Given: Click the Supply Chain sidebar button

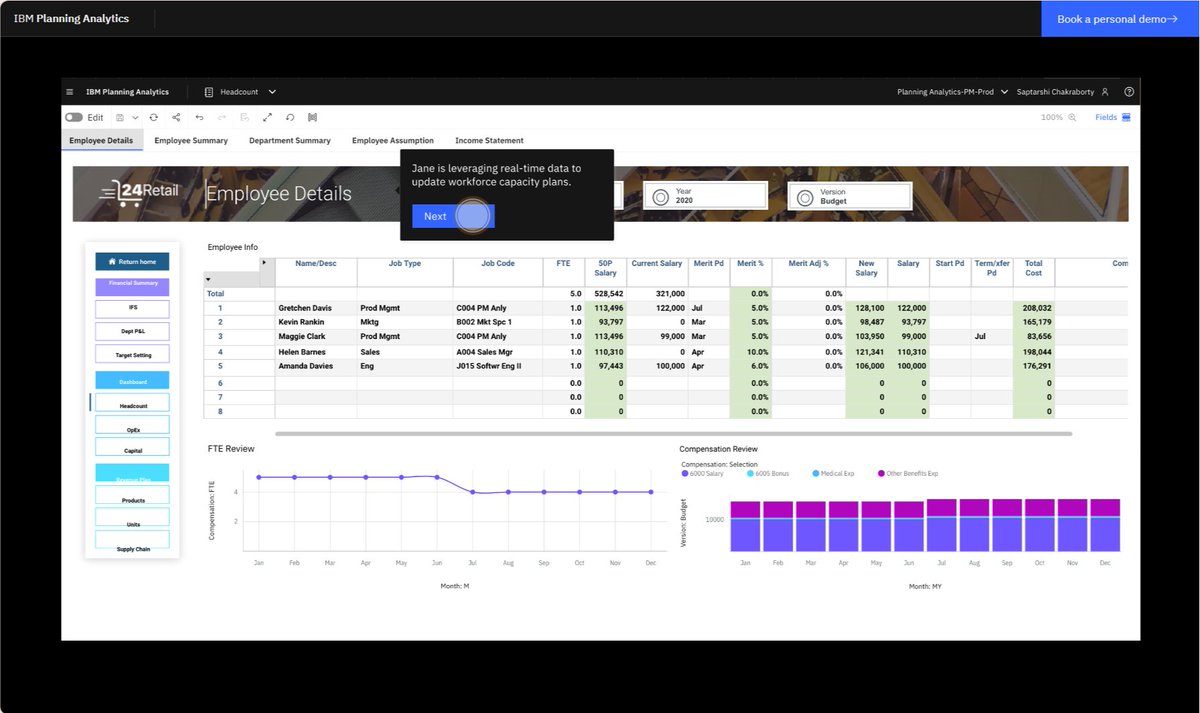Looking at the screenshot, I should coord(132,541).
